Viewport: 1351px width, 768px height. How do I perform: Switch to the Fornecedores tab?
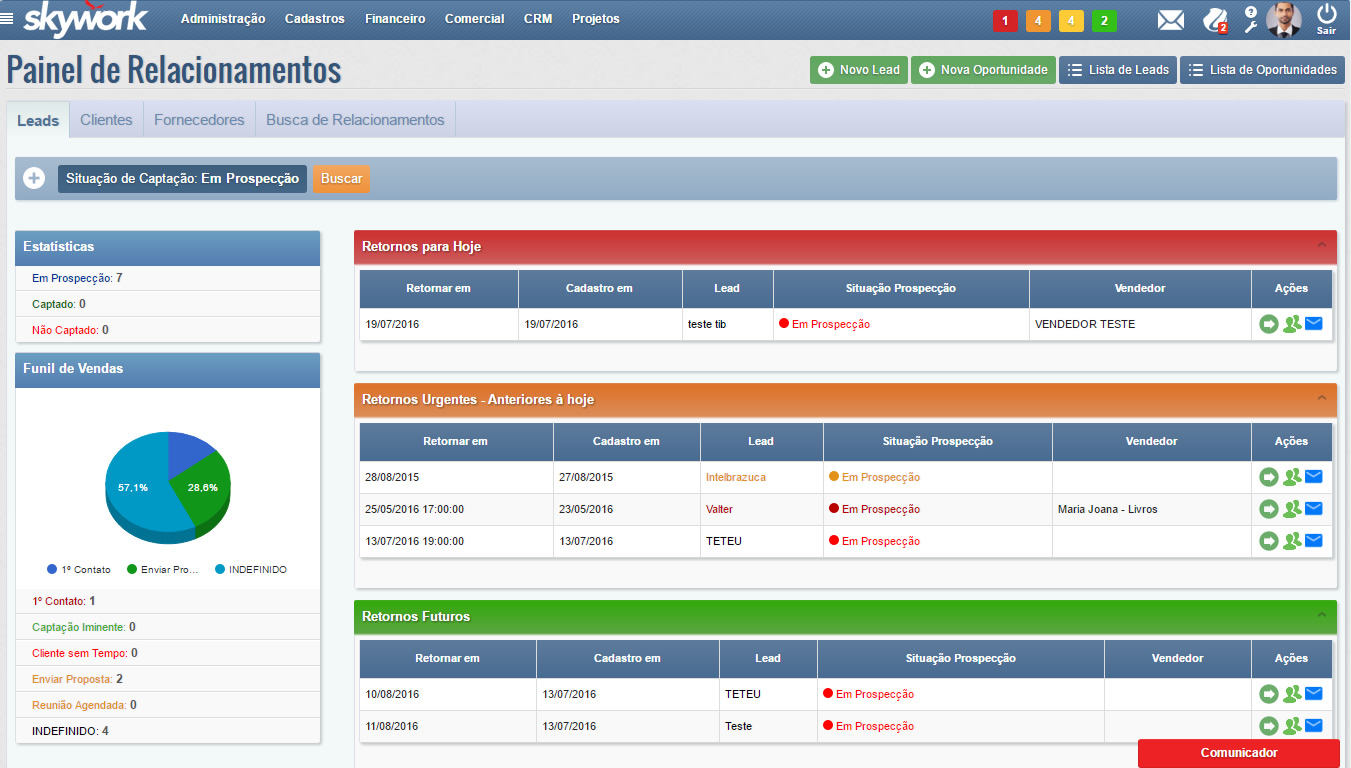[199, 120]
